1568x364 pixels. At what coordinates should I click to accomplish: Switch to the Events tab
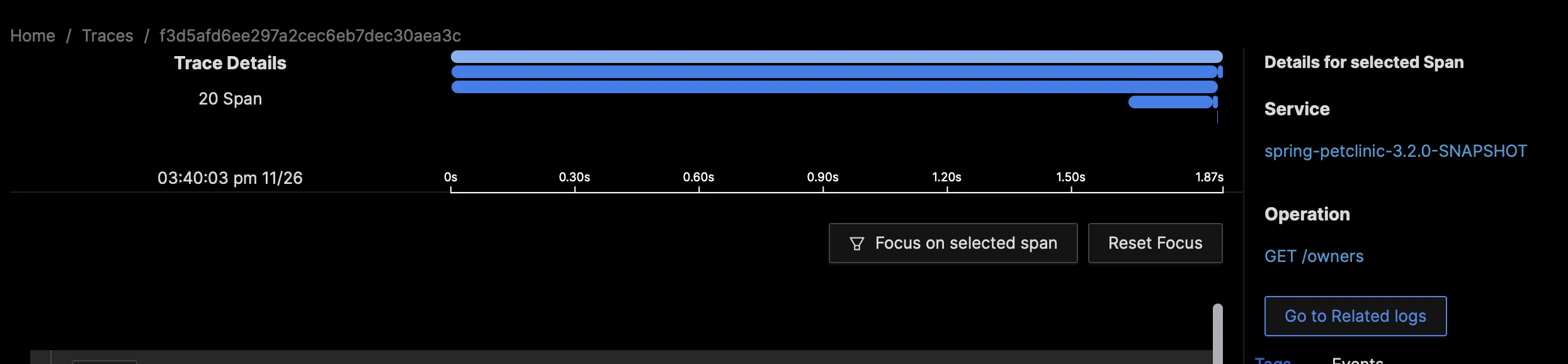(1358, 360)
